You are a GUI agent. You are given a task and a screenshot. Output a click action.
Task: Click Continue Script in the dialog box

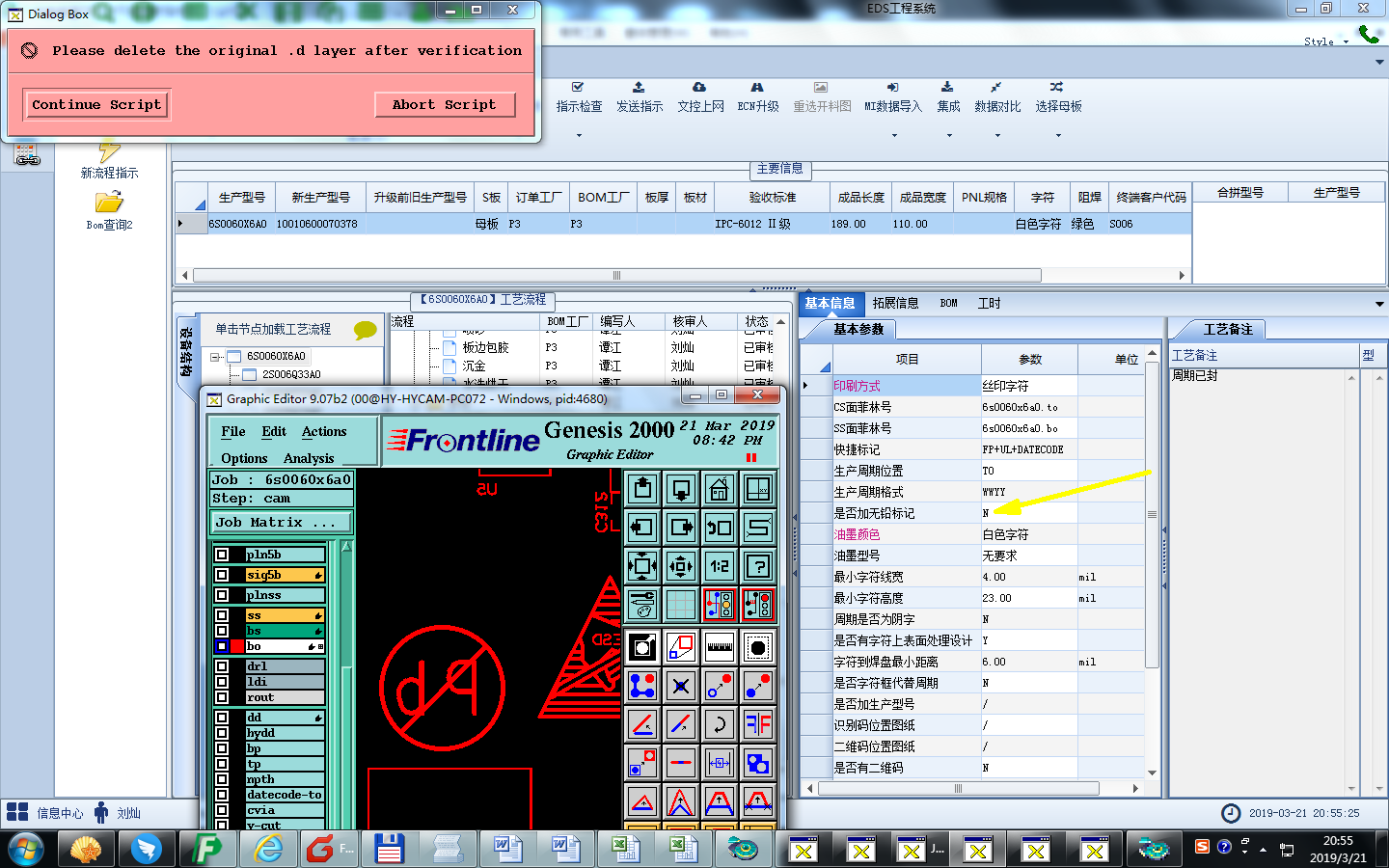point(95,104)
